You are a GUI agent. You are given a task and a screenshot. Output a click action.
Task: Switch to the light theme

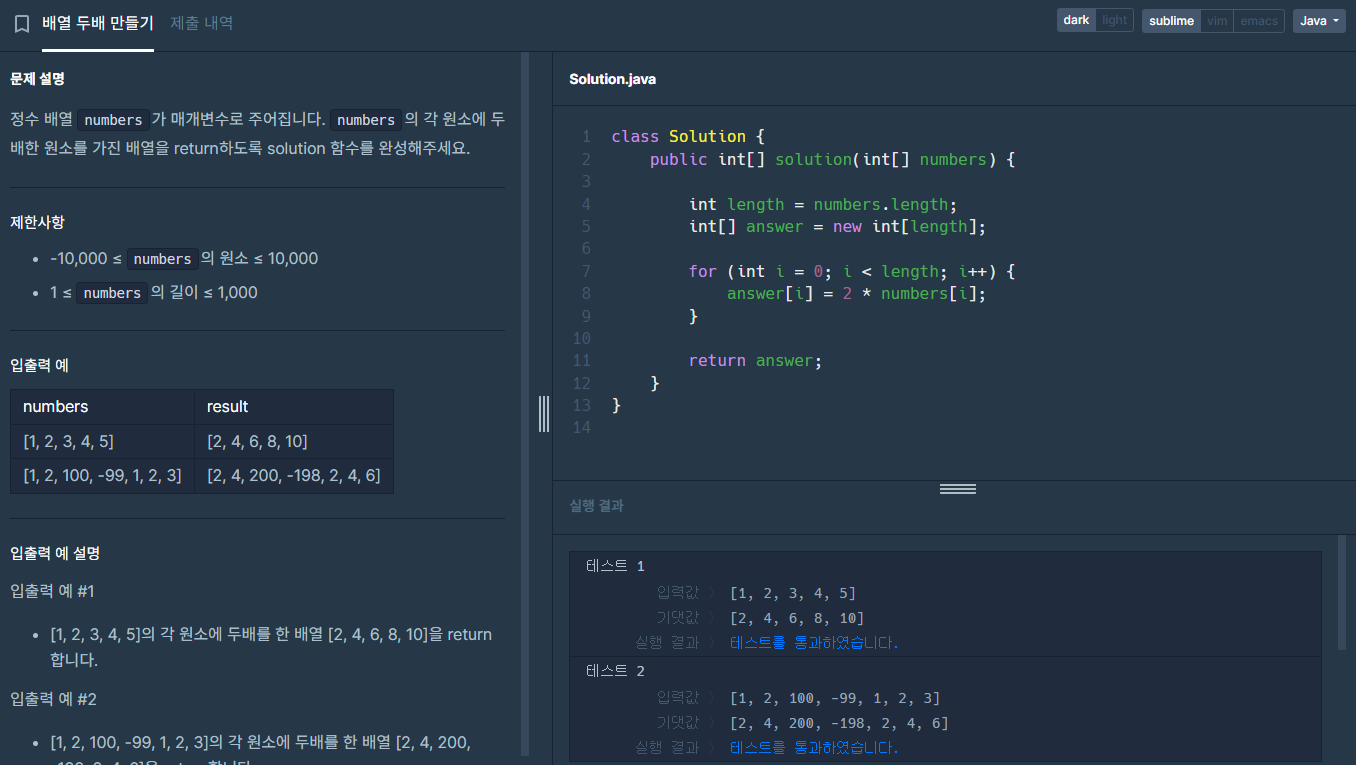coord(1115,19)
